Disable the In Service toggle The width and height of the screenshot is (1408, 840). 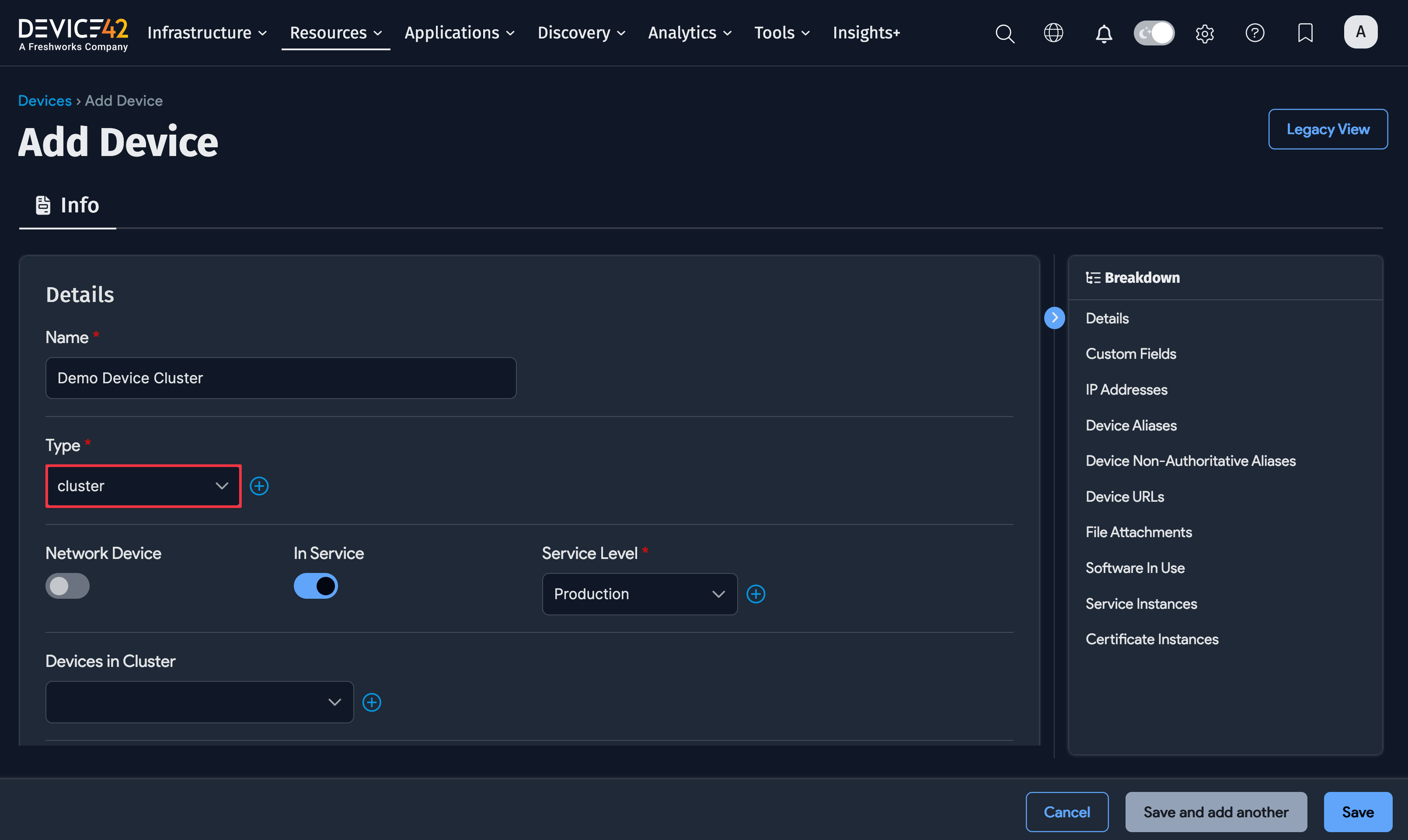315,586
